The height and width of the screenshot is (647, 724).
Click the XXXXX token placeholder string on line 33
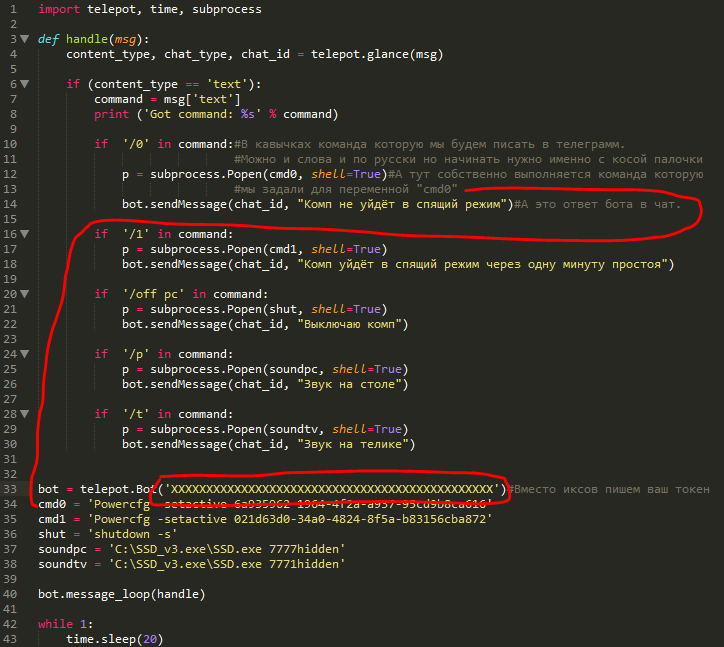[x=332, y=489]
